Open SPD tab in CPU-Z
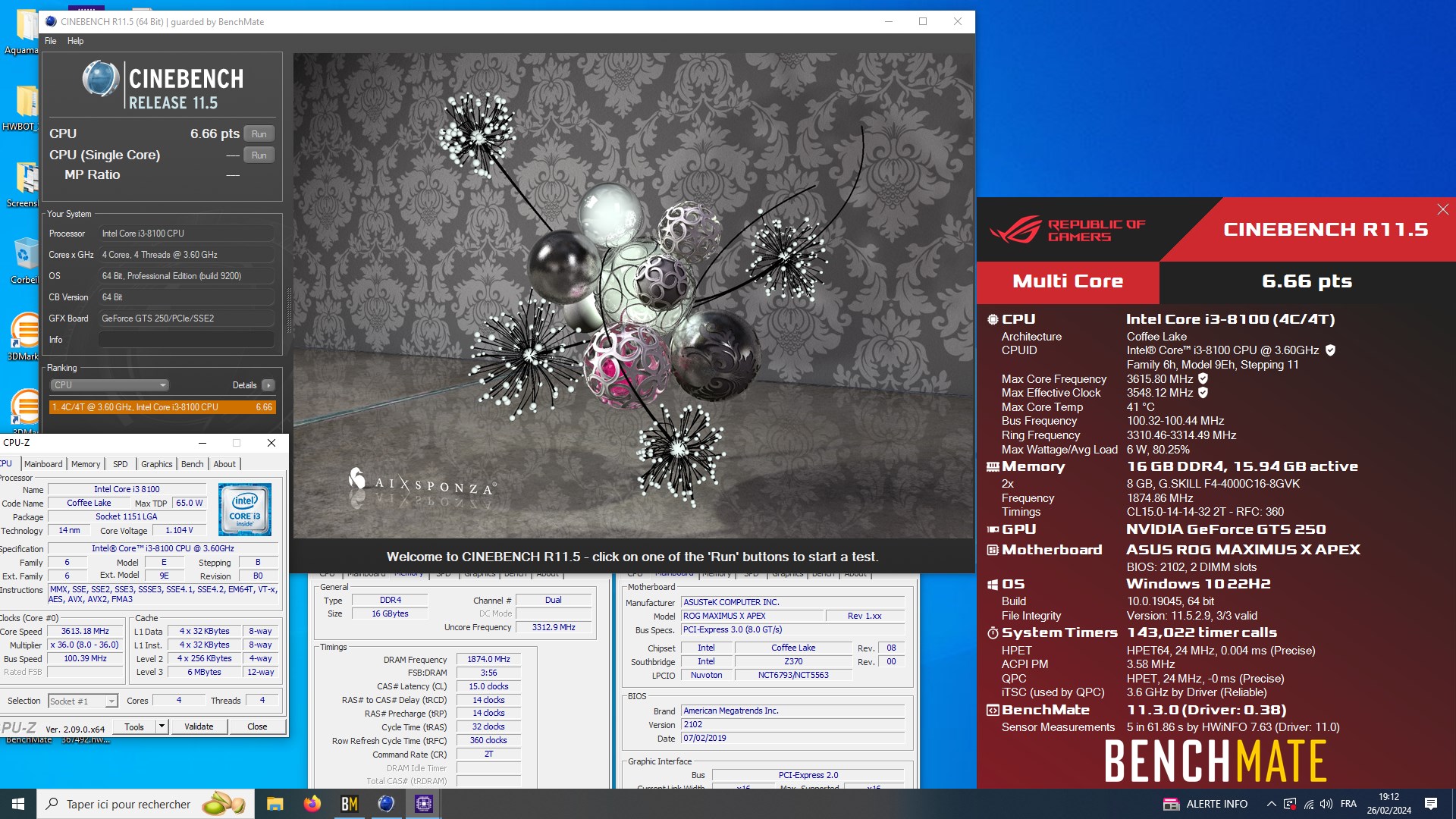Screen dimensions: 1456x819 (121, 464)
